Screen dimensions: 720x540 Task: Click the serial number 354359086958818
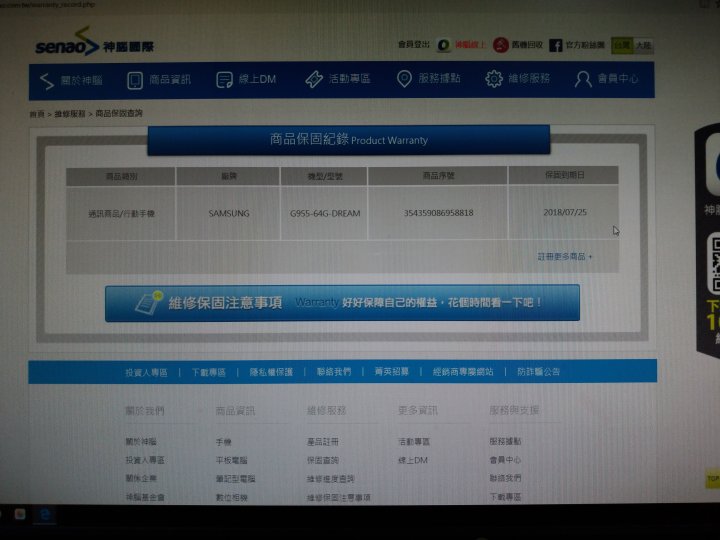[x=439, y=213]
